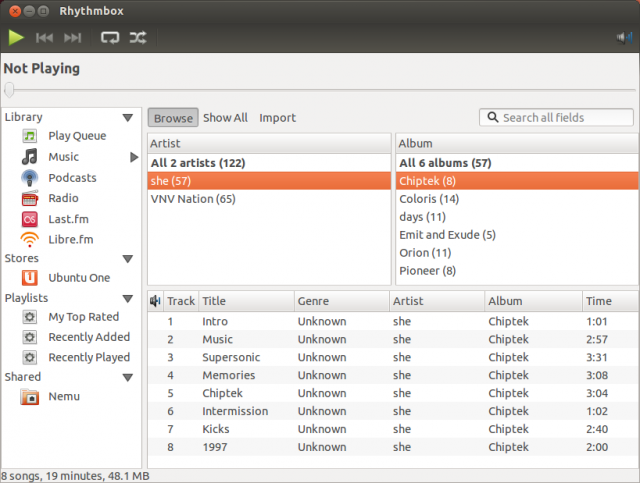The height and width of the screenshot is (483, 640).
Task: Collapse the Library section
Action: pos(128,118)
